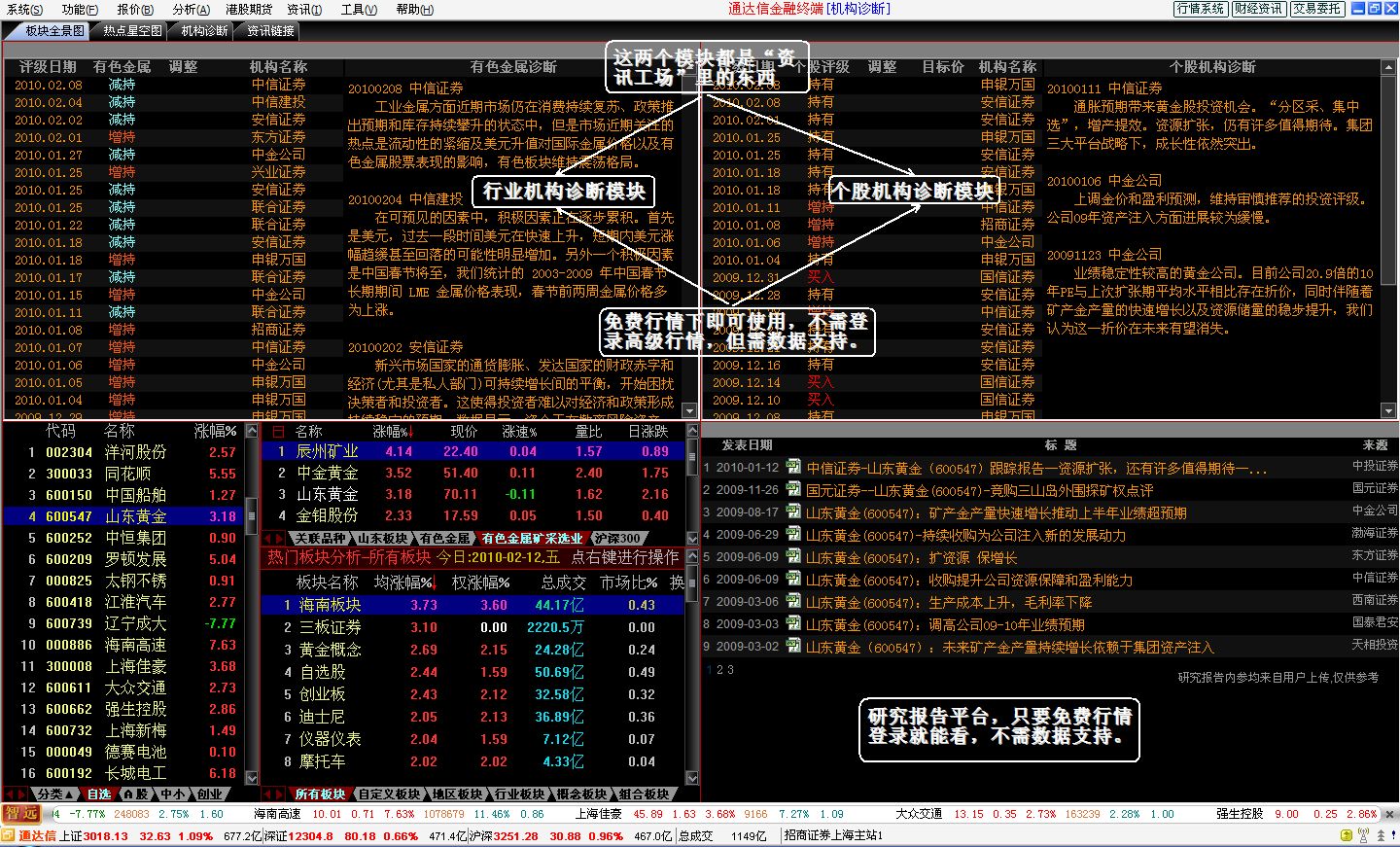Click report icon on the 2009-08-17 row
Image resolution: width=1400 pixels, height=847 pixels.
coord(793,512)
